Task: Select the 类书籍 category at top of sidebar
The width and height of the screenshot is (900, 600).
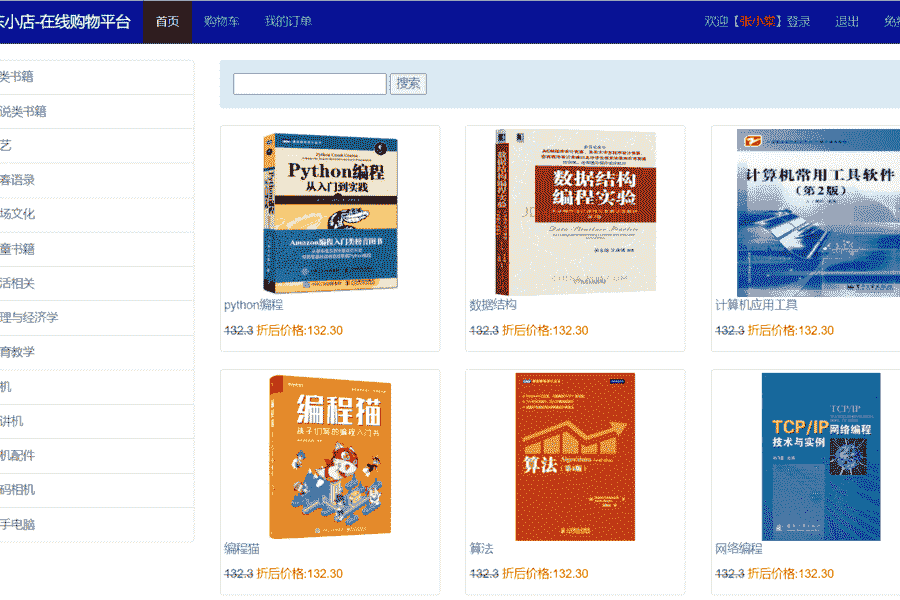Action: pos(96,77)
